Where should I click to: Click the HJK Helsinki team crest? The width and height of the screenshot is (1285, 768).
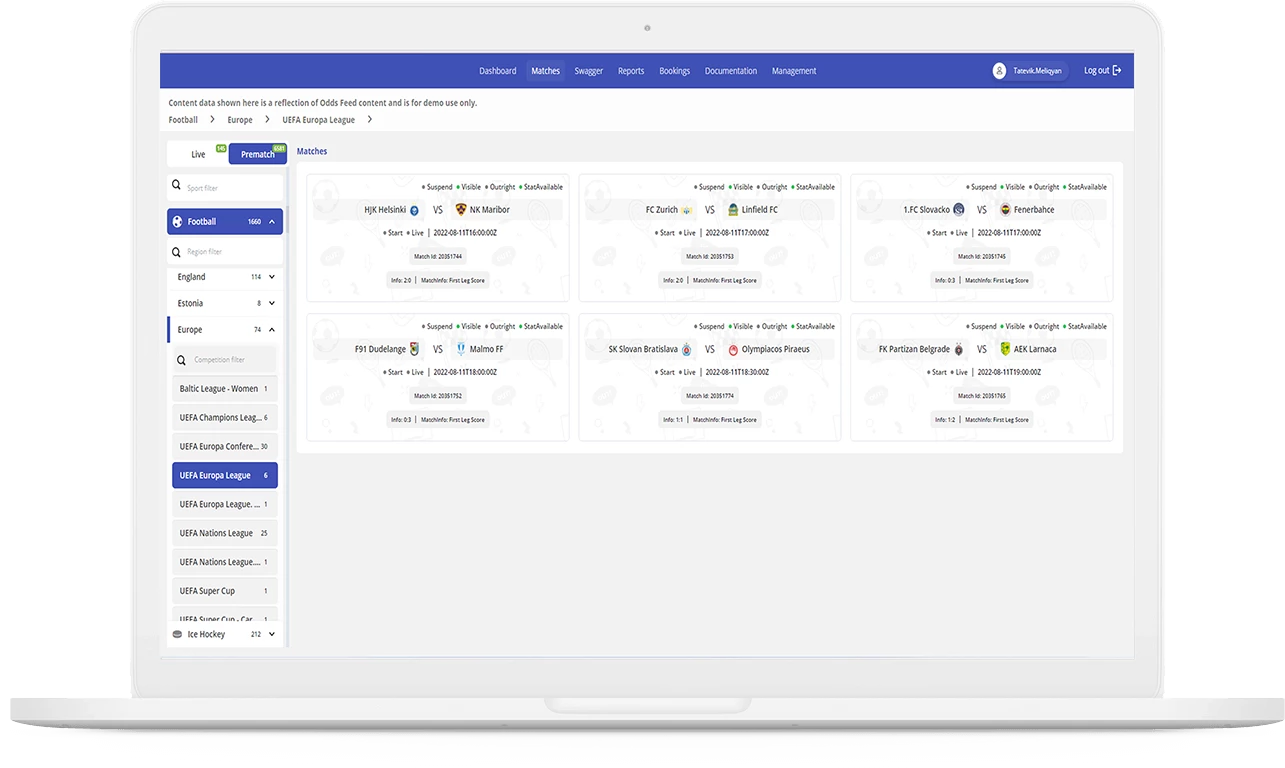point(414,210)
